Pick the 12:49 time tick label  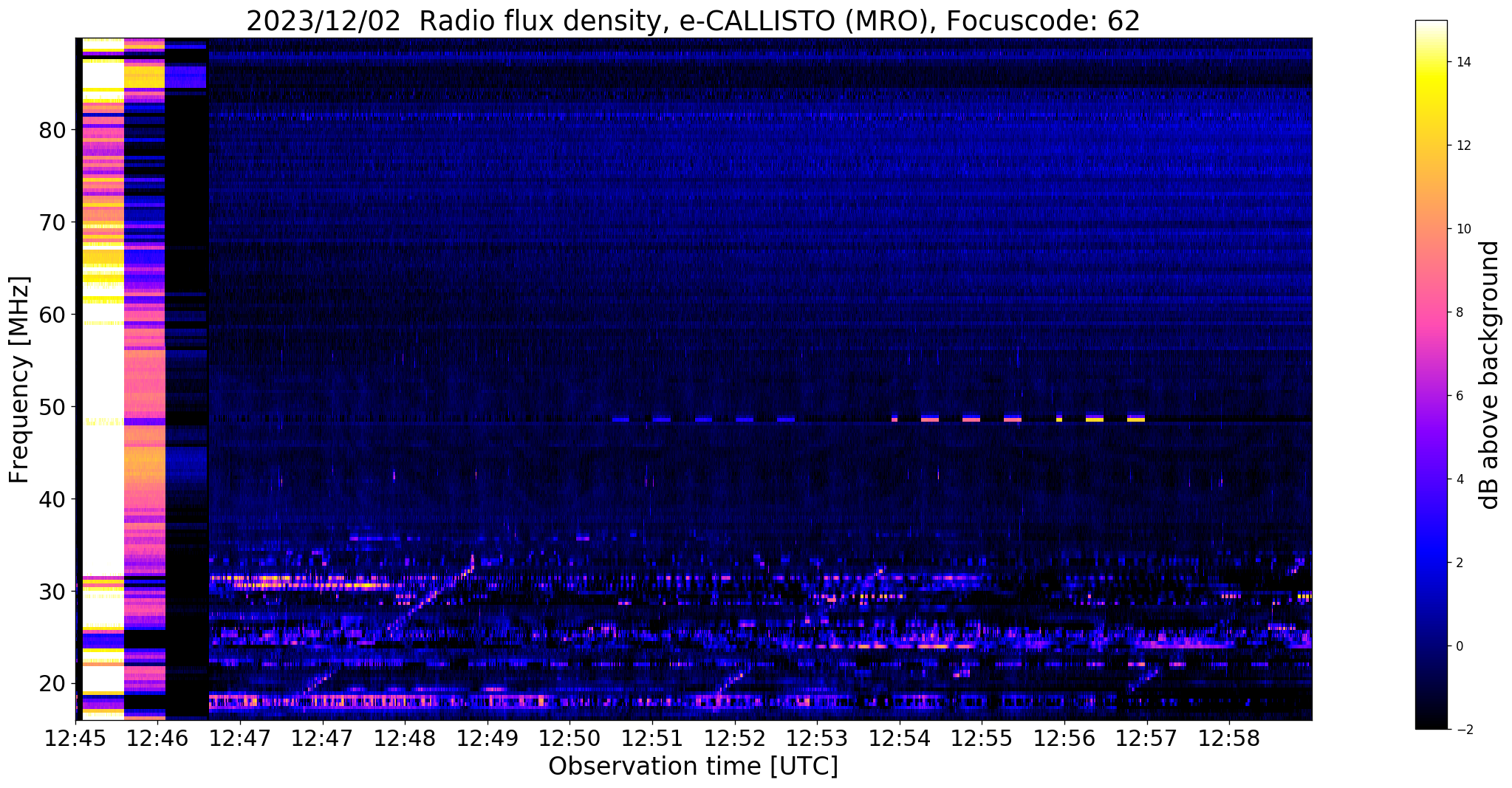(x=488, y=739)
